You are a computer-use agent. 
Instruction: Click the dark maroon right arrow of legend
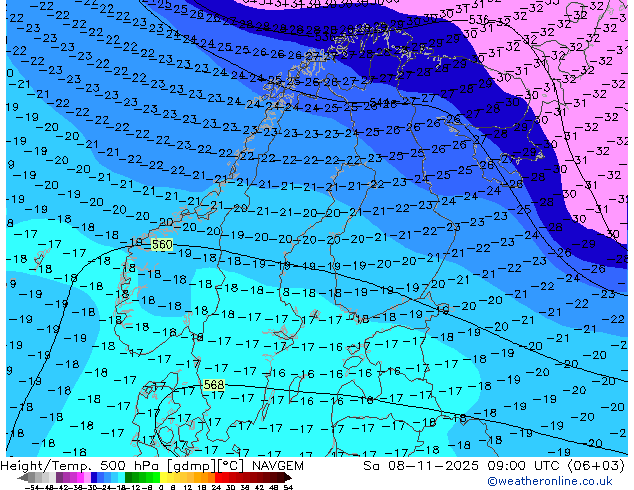click(x=288, y=478)
